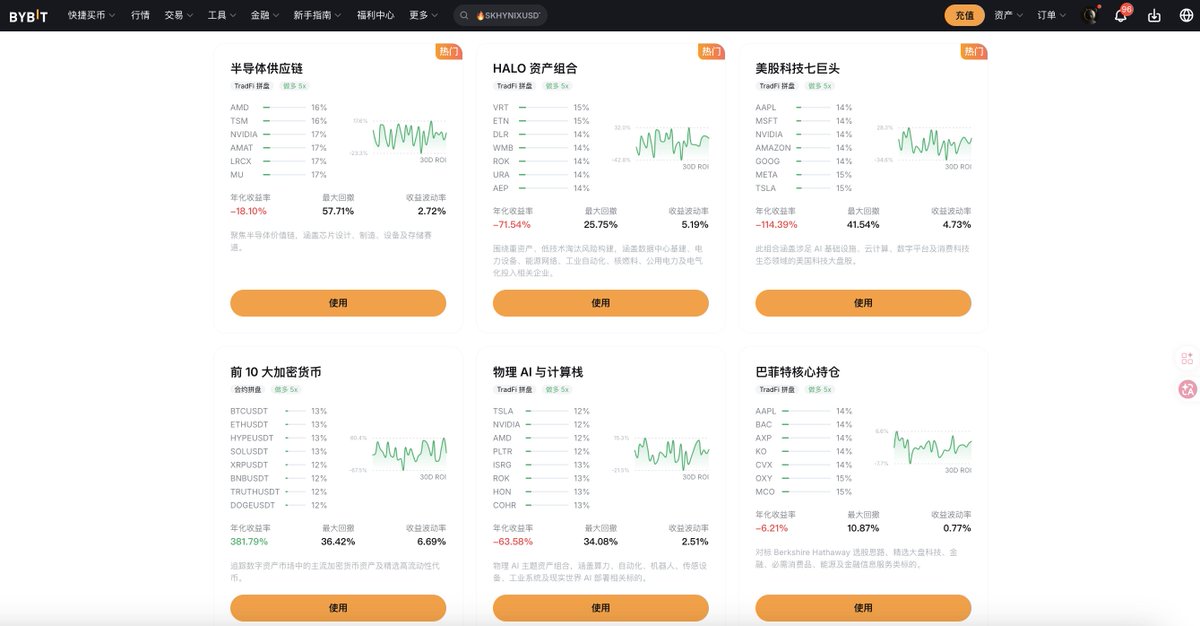Click the PLTR row in 物理 AI card
Image resolution: width=1200 pixels, height=626 pixels.
point(541,451)
